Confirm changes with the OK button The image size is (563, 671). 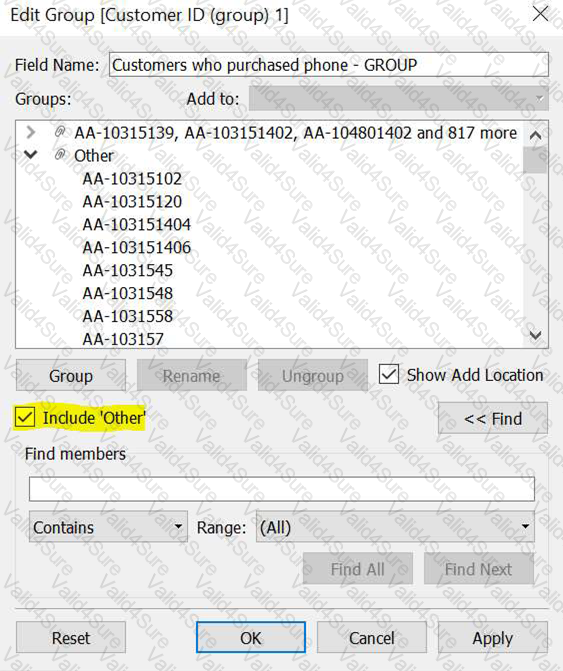(251, 638)
